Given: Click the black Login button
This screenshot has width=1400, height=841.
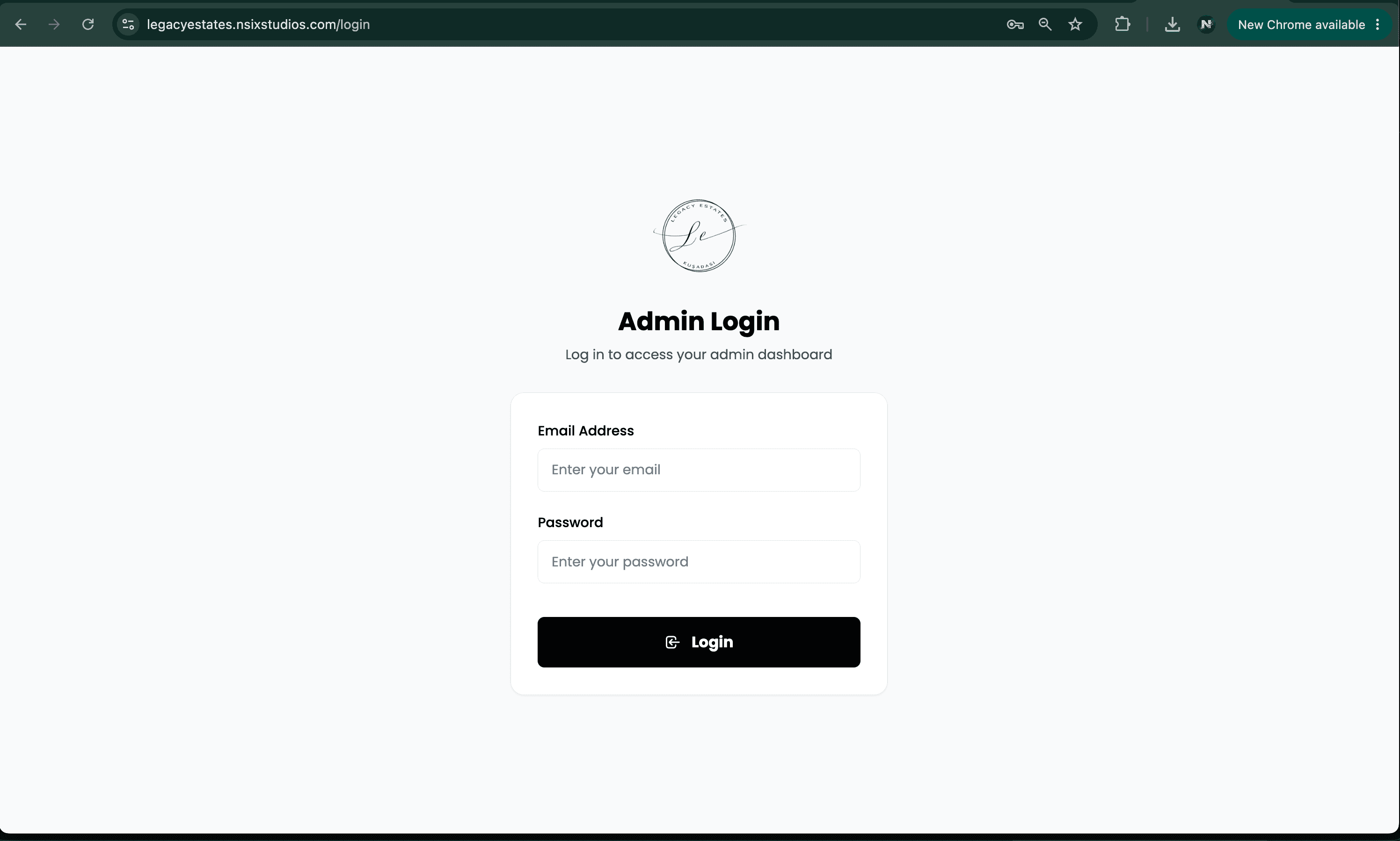Looking at the screenshot, I should [x=699, y=642].
